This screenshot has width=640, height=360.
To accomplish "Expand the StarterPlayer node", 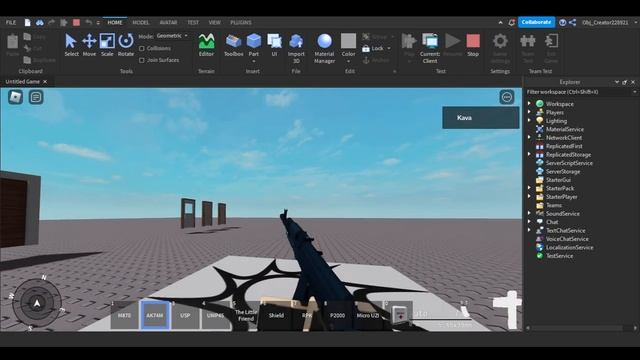I will pos(529,197).
